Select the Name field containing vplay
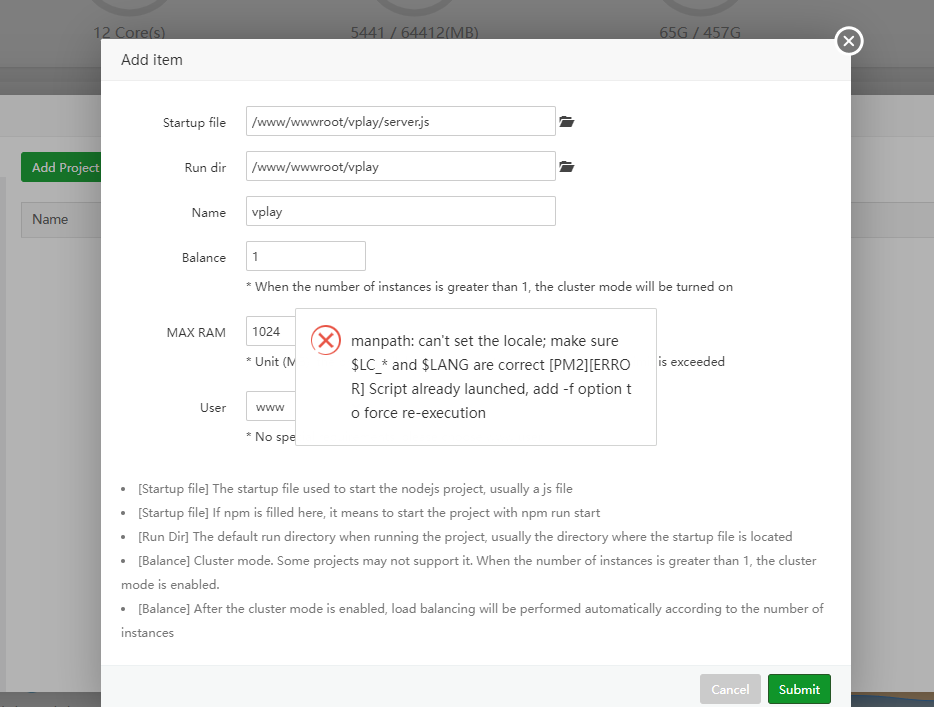934x707 pixels. coord(400,211)
